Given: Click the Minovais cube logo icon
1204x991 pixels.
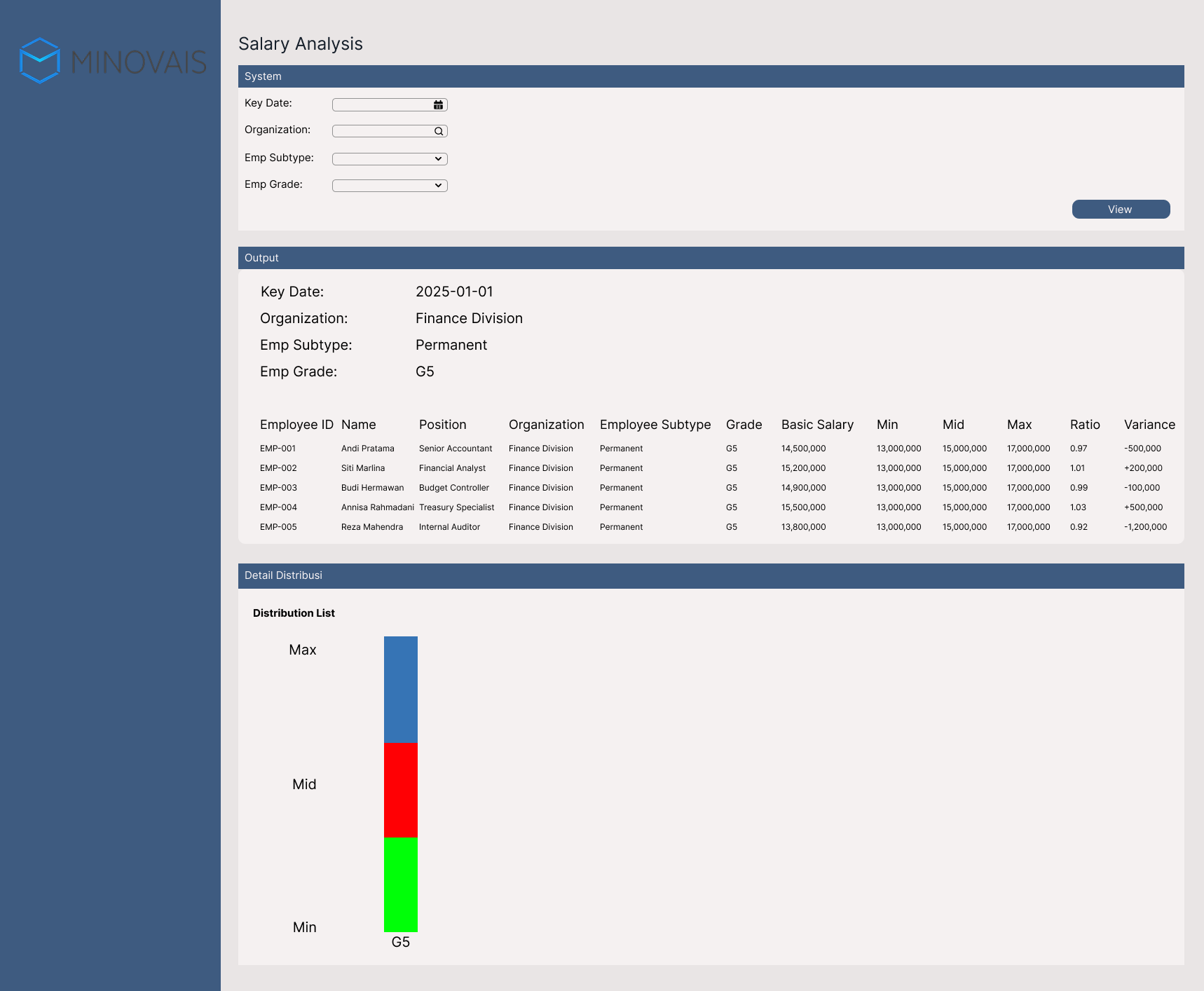Looking at the screenshot, I should pos(40,60).
